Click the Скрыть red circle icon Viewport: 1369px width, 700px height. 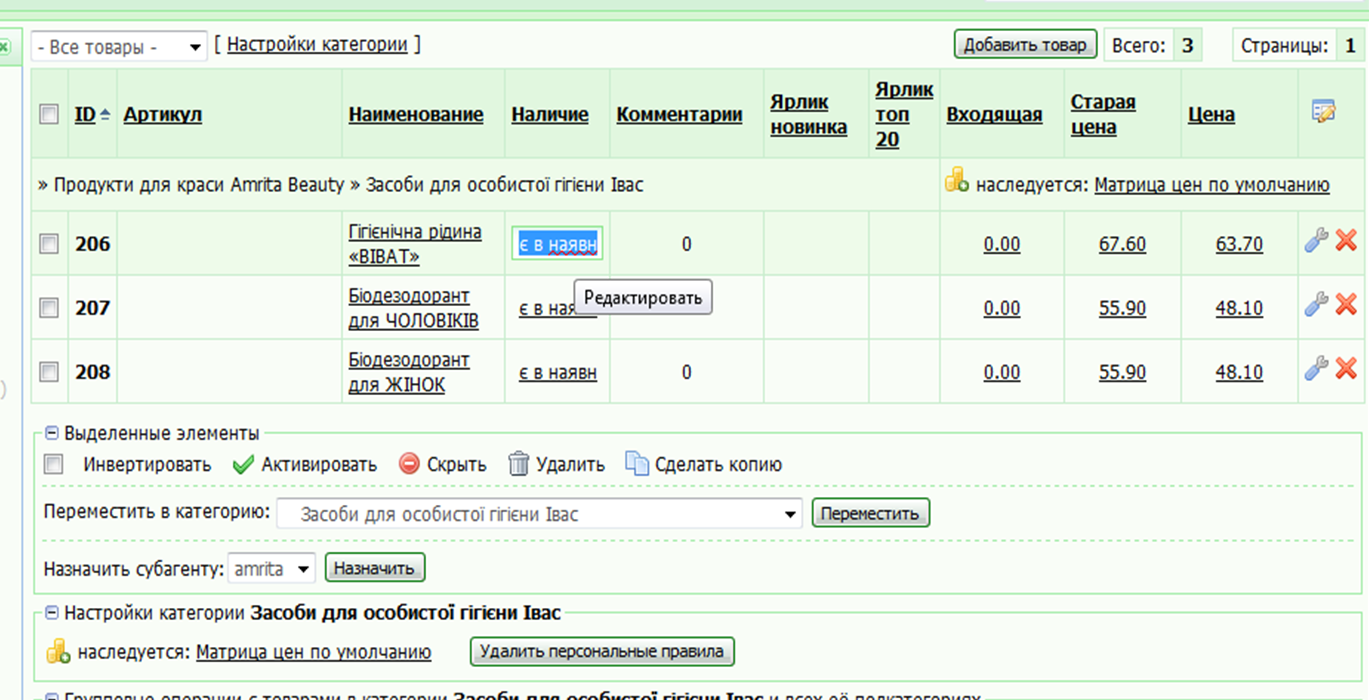[x=409, y=464]
